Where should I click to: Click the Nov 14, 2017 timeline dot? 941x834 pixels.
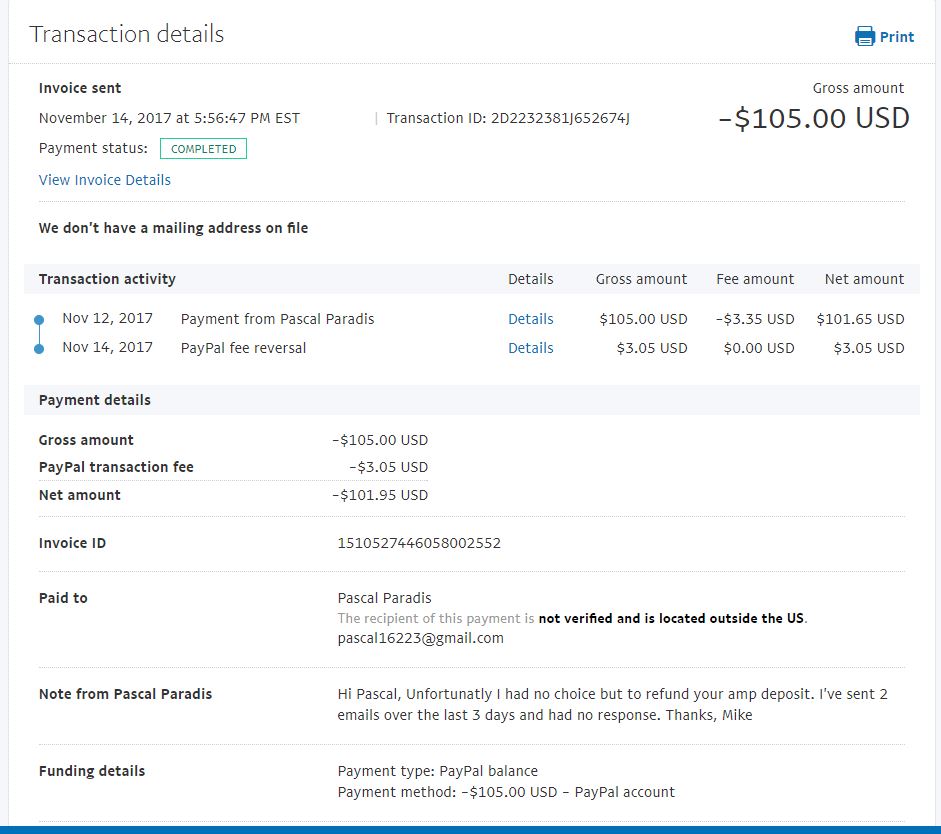tap(39, 349)
